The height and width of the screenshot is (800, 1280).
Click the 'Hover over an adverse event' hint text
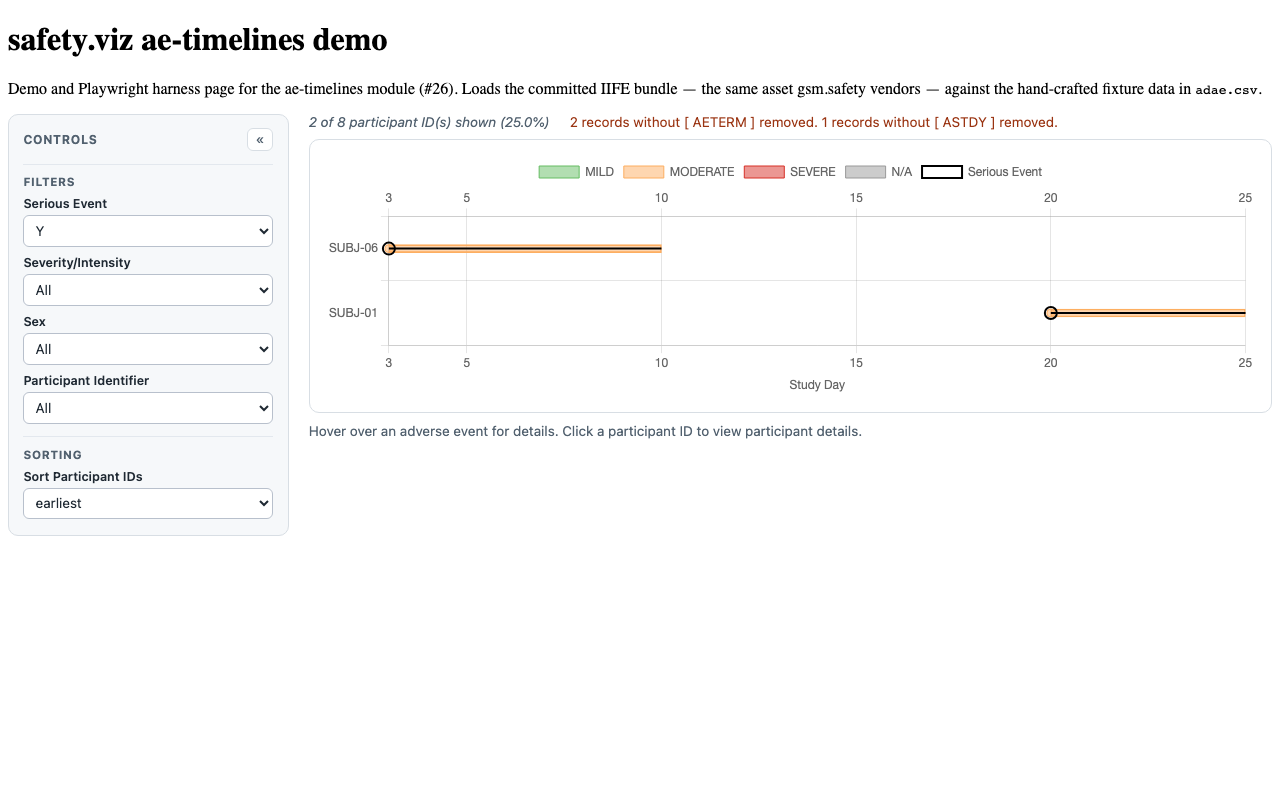585,432
